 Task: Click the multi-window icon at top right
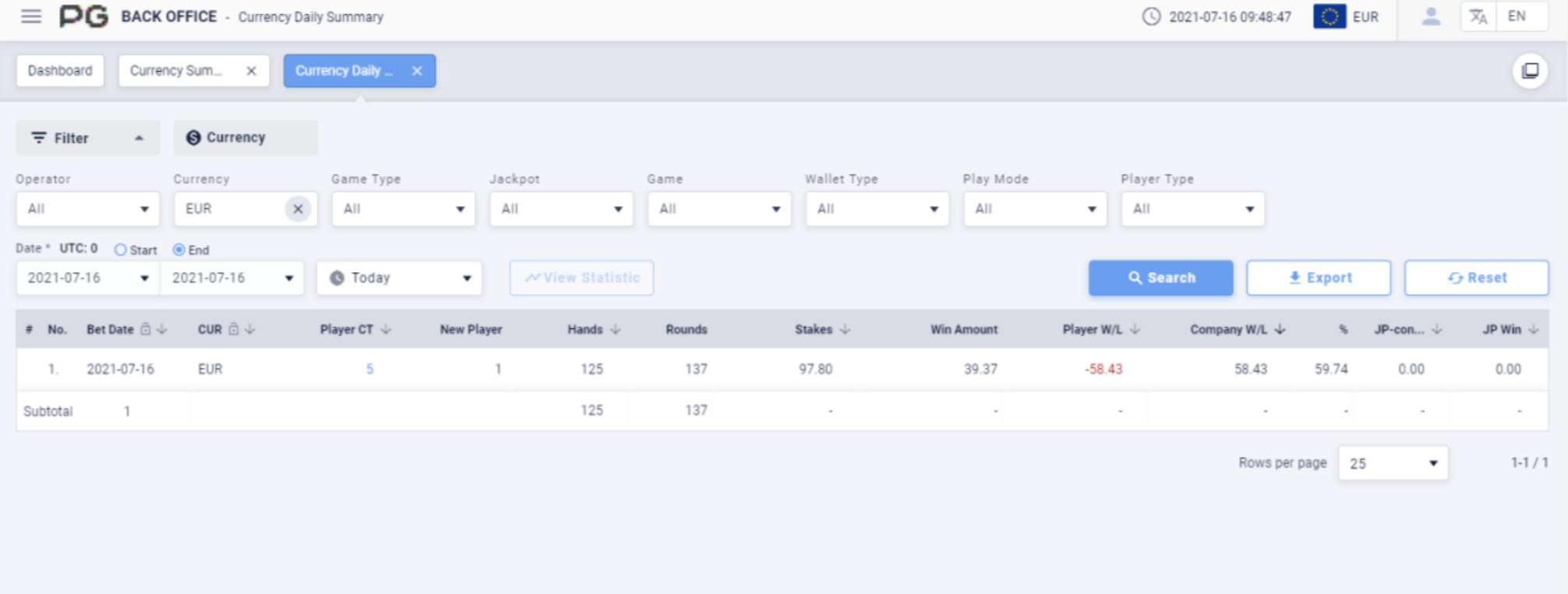click(1530, 71)
